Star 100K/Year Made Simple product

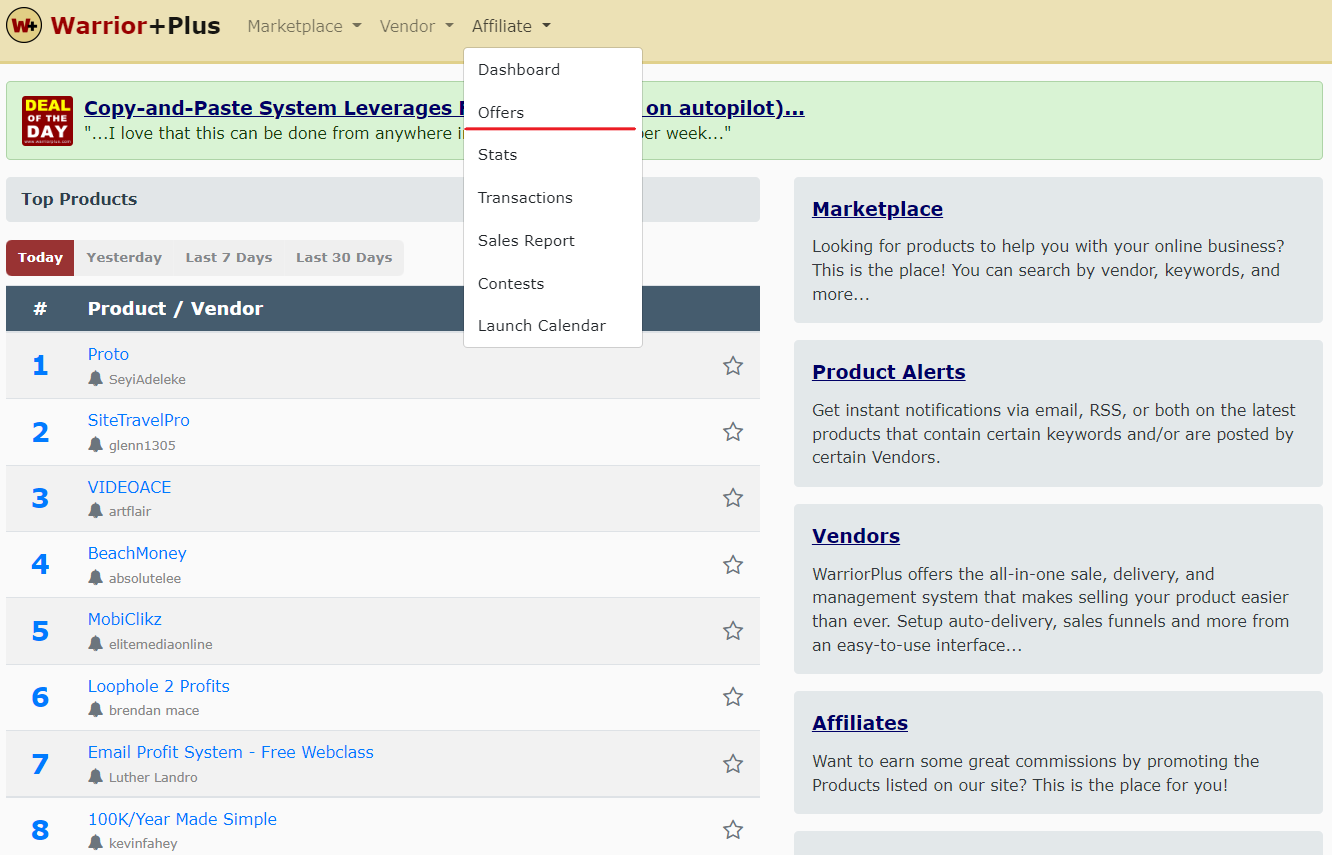pyautogui.click(x=733, y=830)
